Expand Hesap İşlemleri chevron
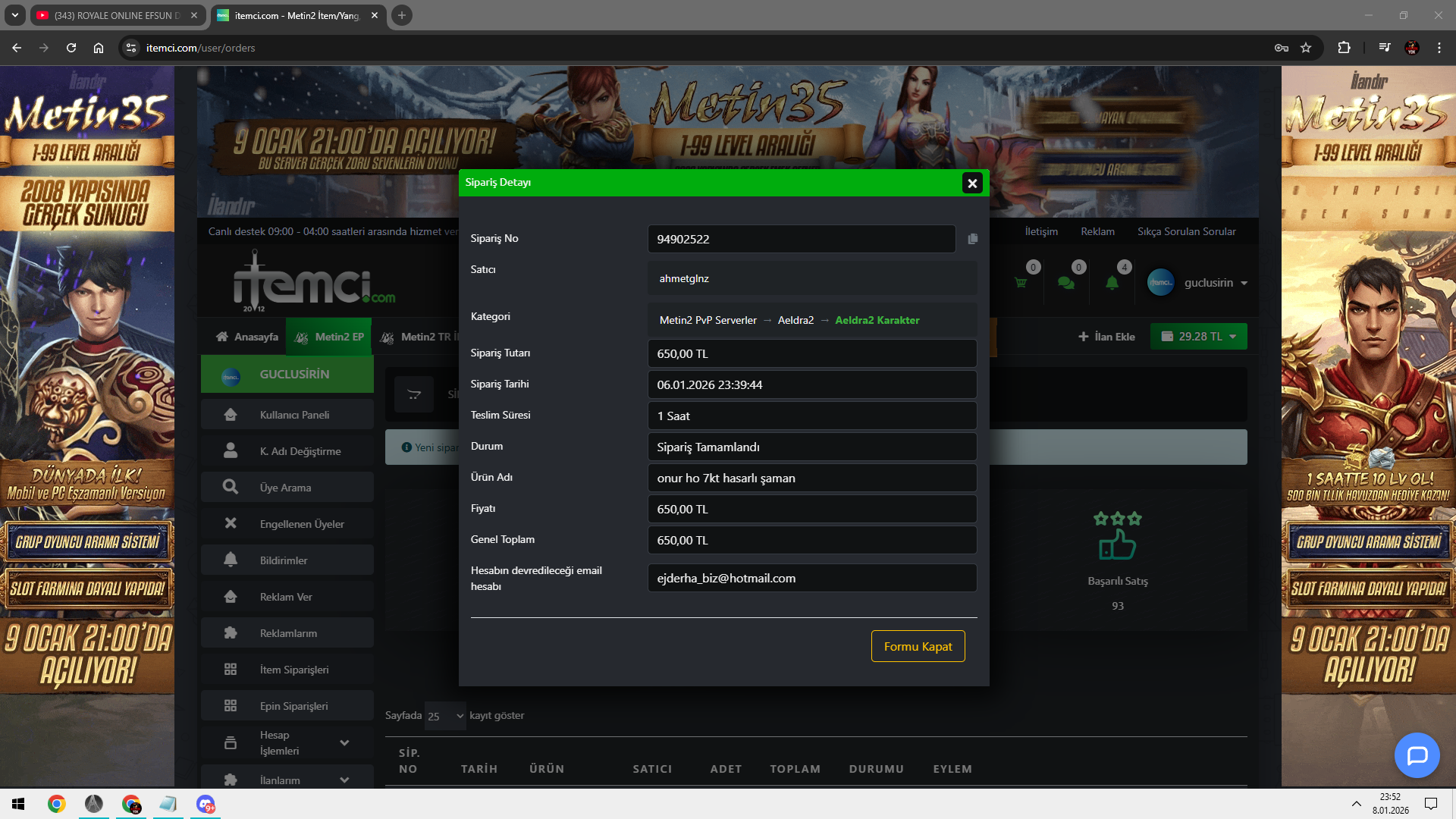 point(344,742)
